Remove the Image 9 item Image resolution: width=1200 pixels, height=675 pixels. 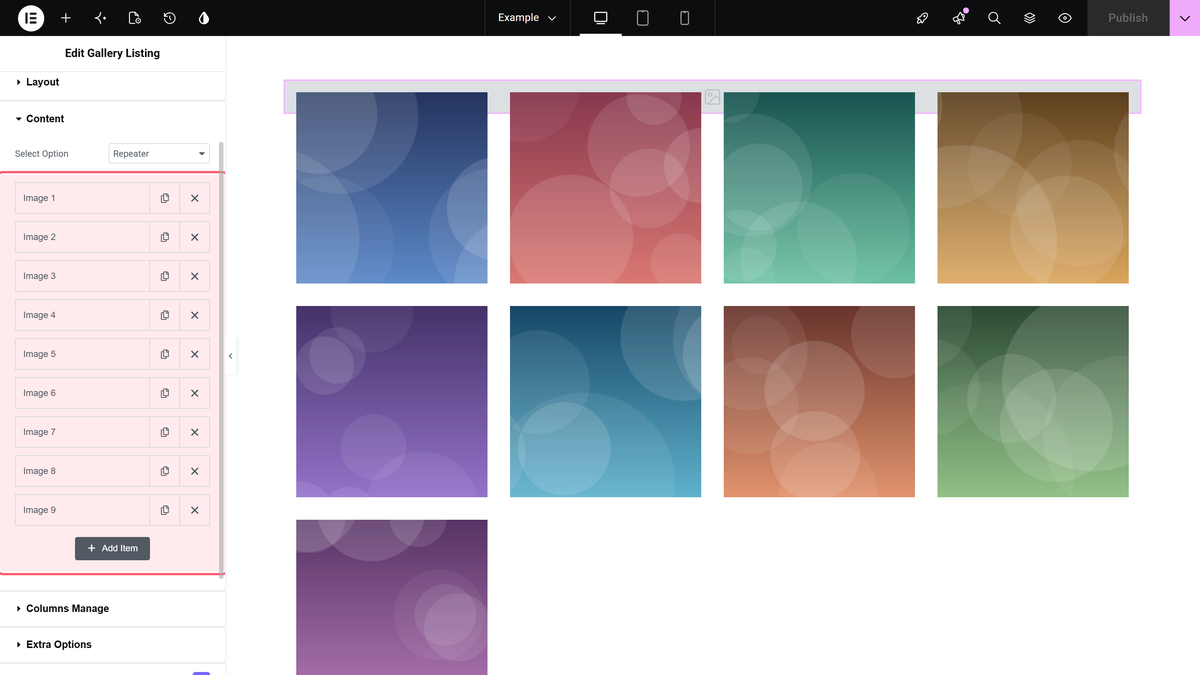(x=195, y=510)
